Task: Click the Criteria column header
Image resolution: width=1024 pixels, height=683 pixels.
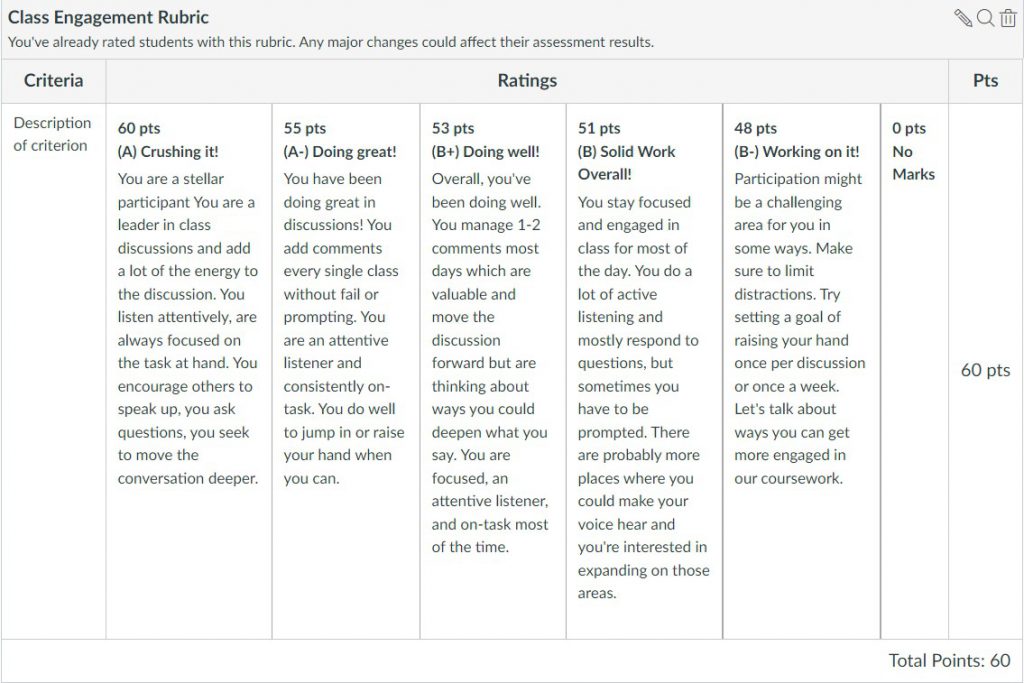Action: tap(54, 80)
